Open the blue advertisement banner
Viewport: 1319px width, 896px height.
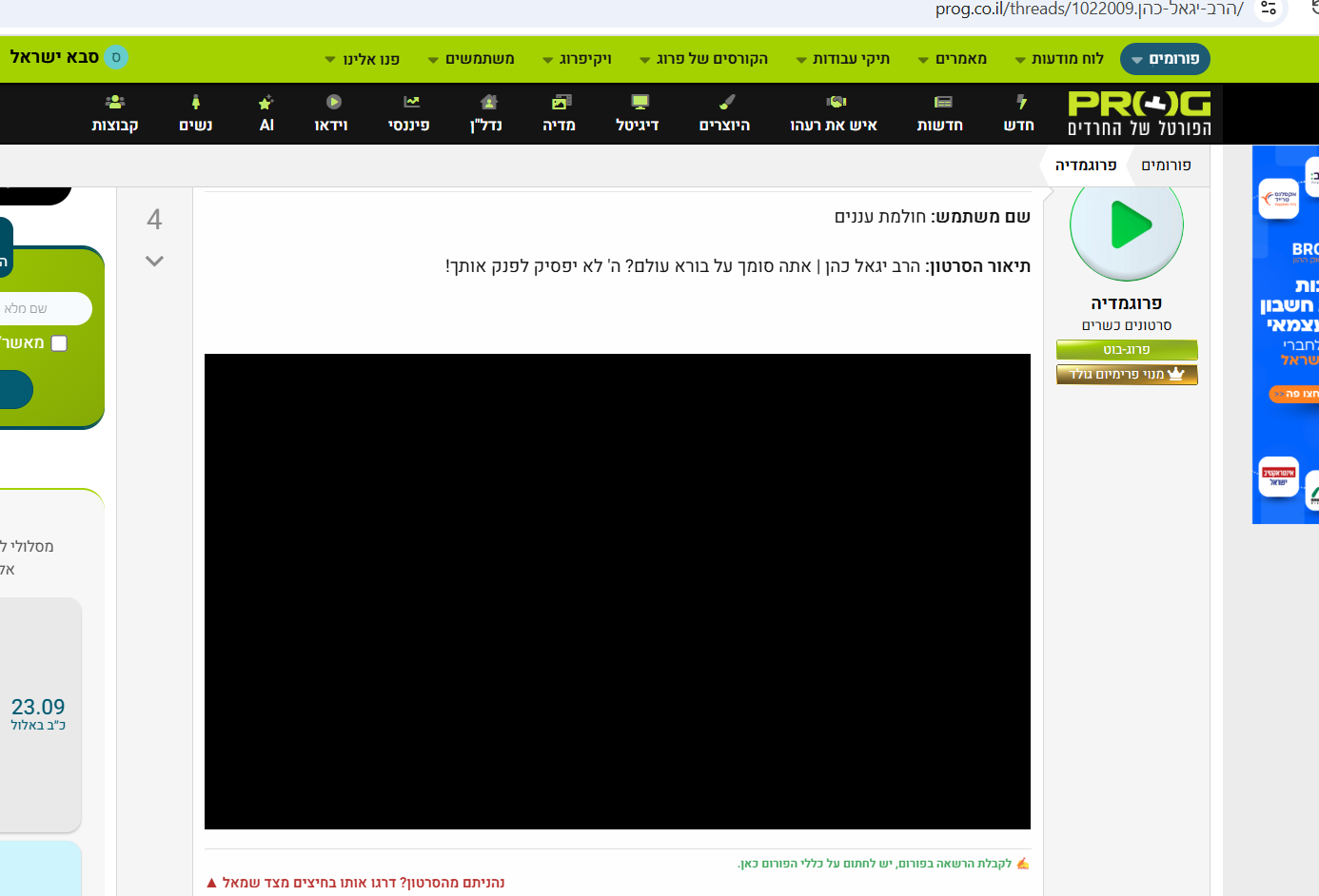1286,335
